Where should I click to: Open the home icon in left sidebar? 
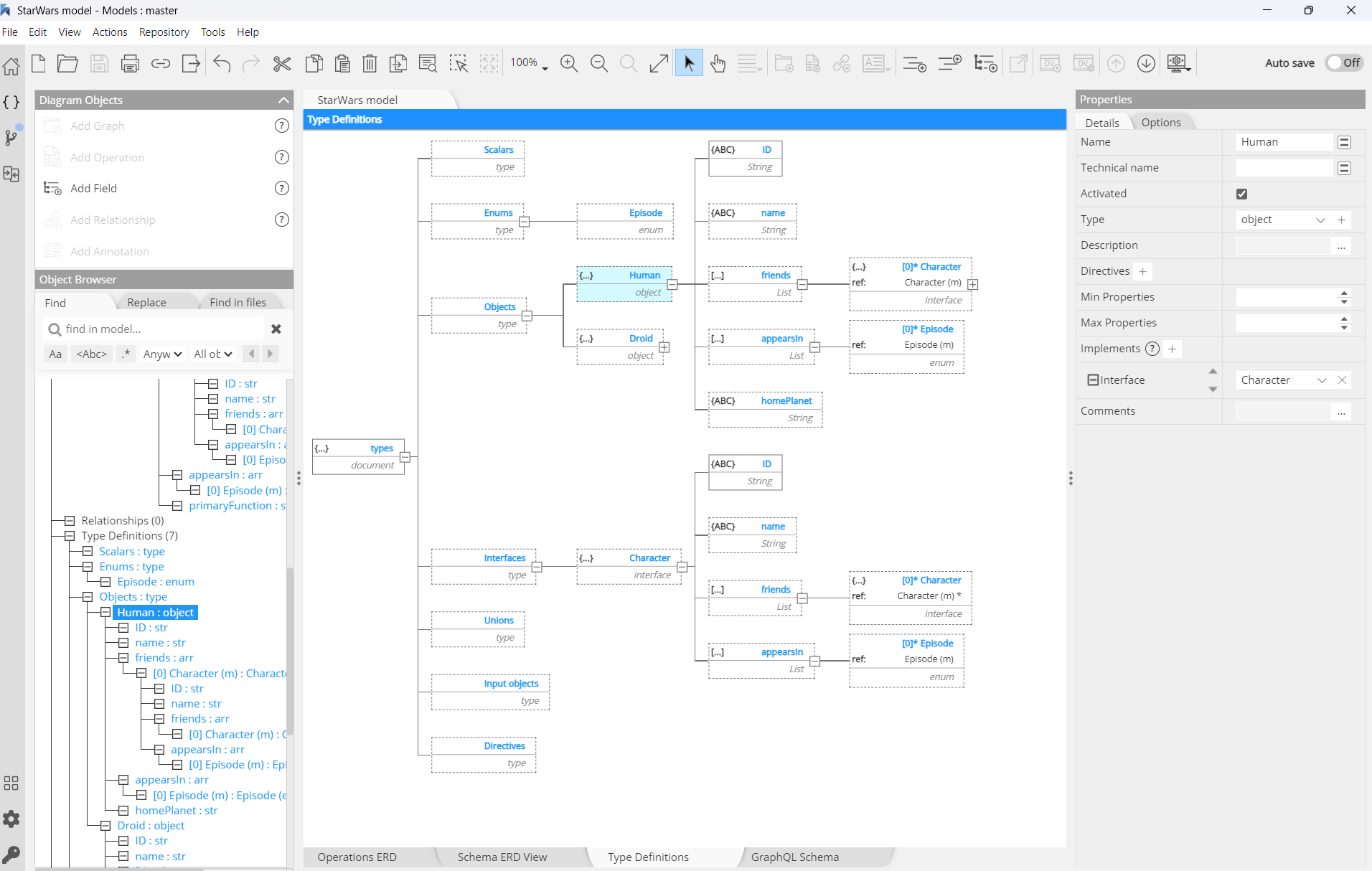pyautogui.click(x=11, y=67)
